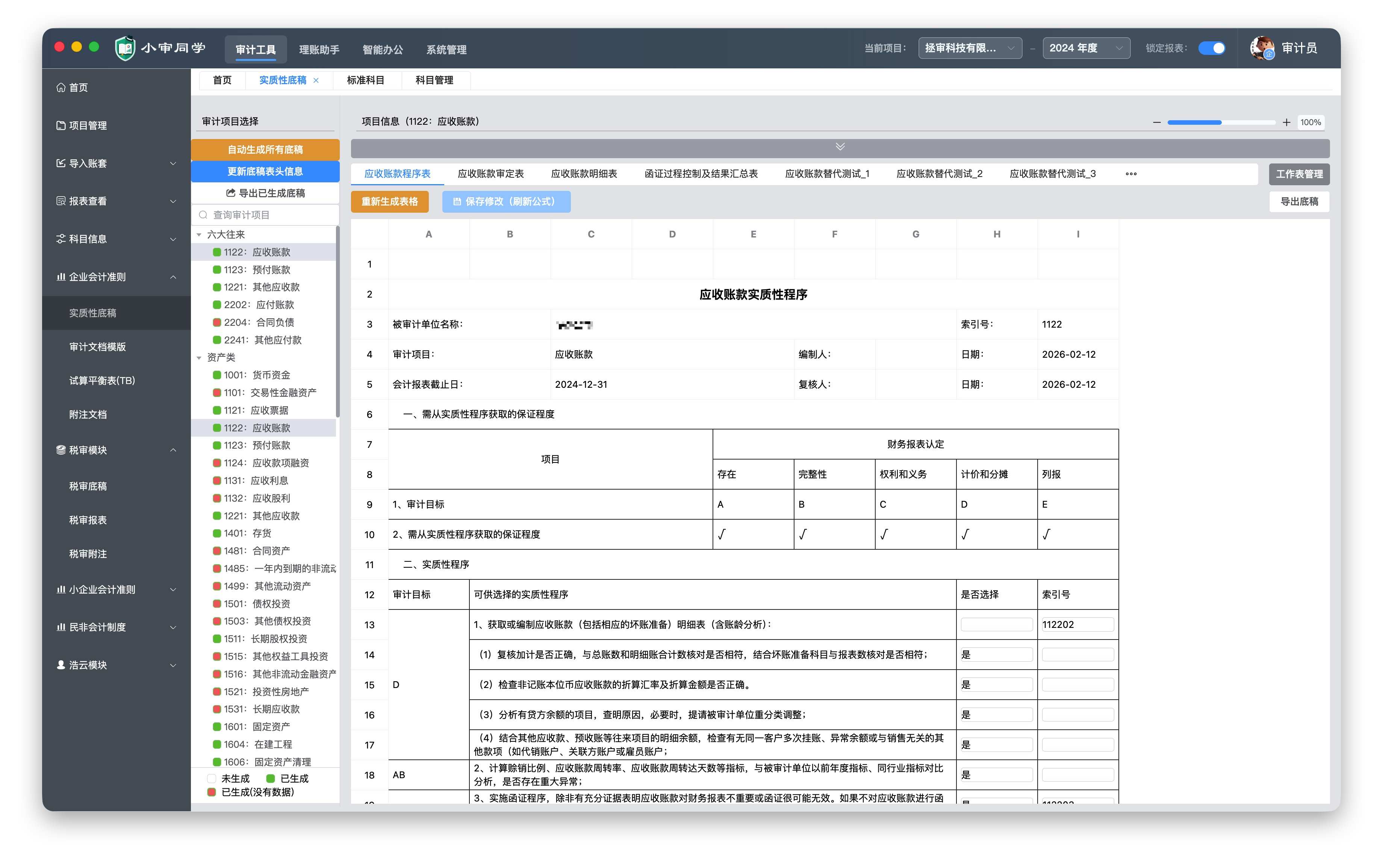Viewport: 1383px width, 868px height.
Task: Click the 112202 索引号 input cell
Action: [1077, 625]
